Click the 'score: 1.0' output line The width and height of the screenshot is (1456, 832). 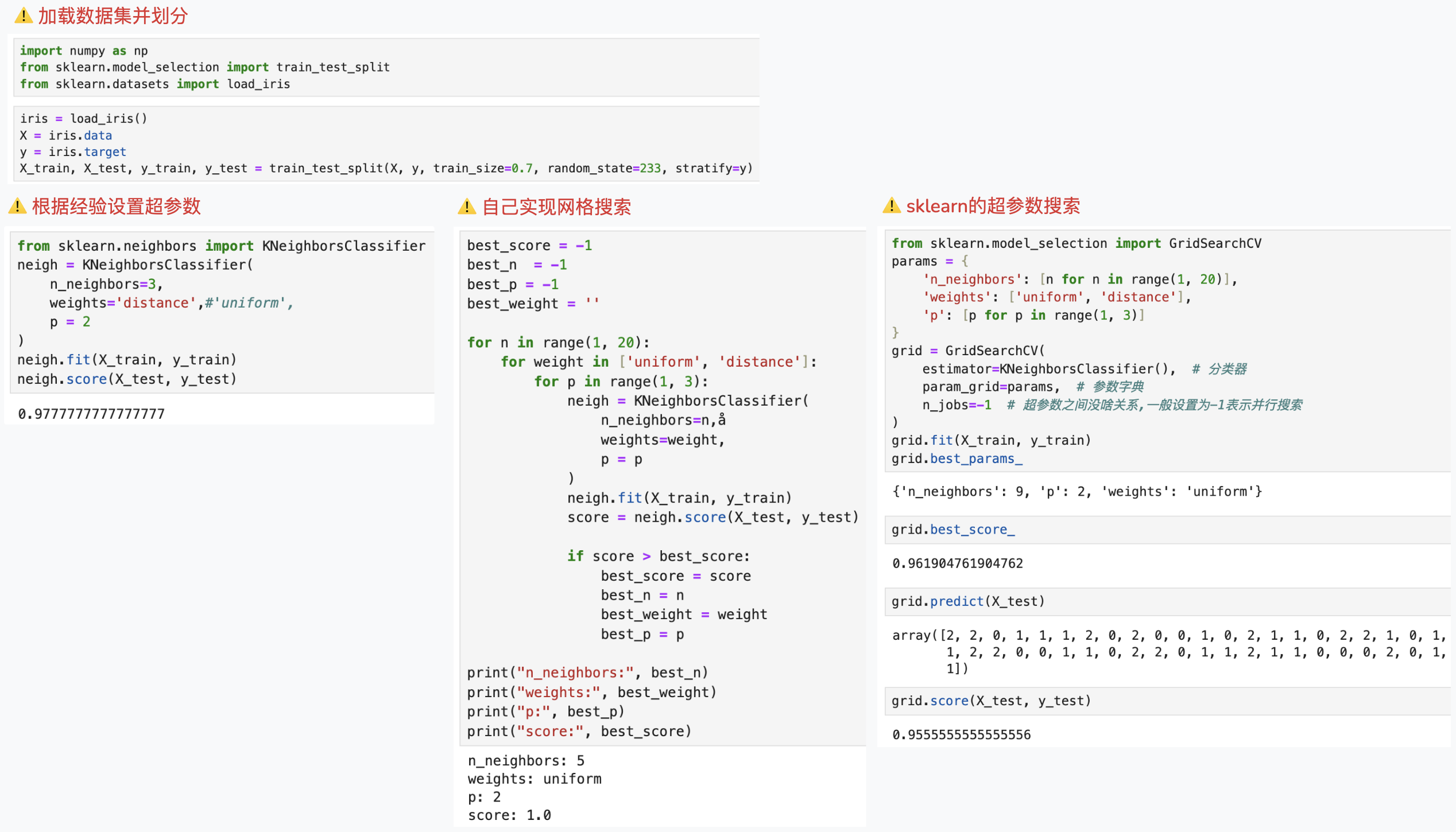point(509,815)
